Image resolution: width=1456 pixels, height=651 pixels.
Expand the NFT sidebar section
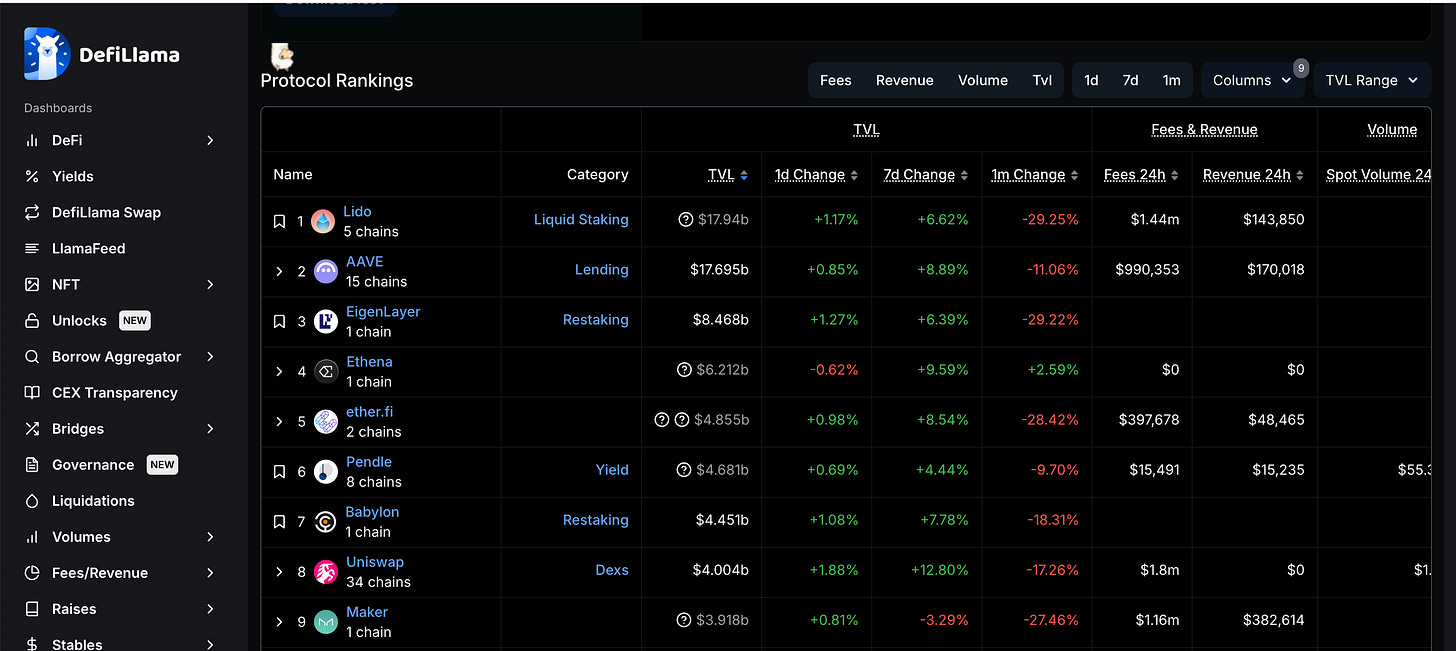coord(210,285)
